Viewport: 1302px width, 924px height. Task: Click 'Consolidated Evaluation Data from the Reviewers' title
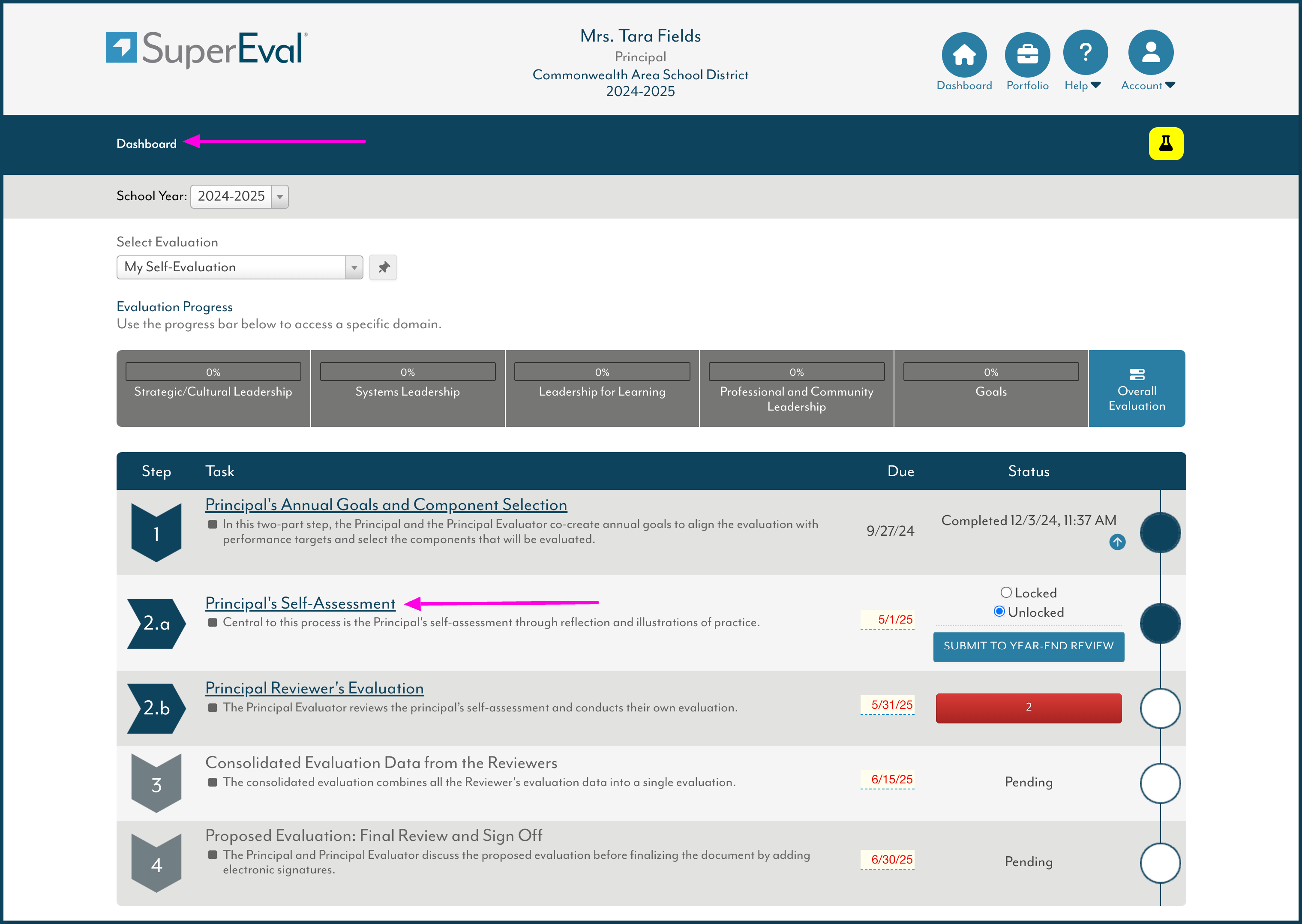tap(381, 763)
